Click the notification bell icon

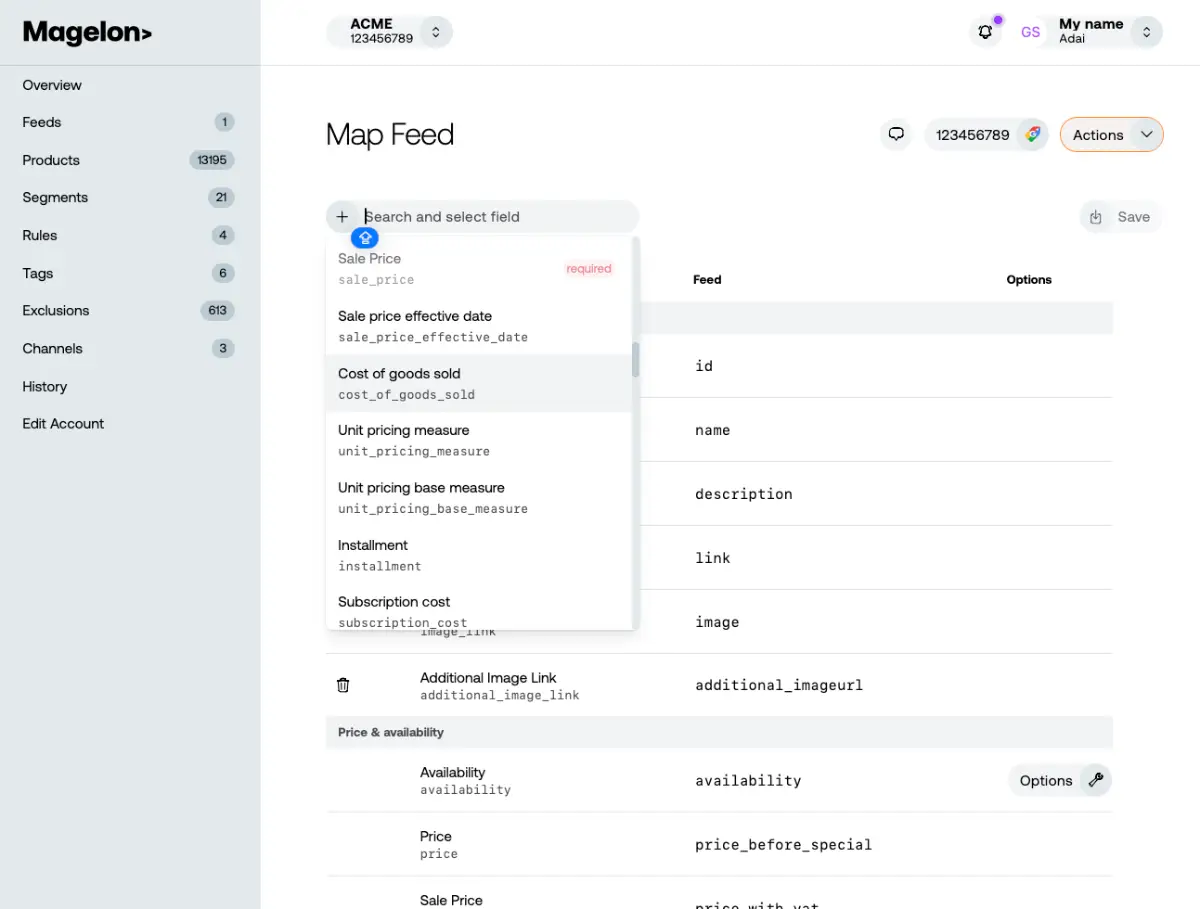(x=986, y=32)
